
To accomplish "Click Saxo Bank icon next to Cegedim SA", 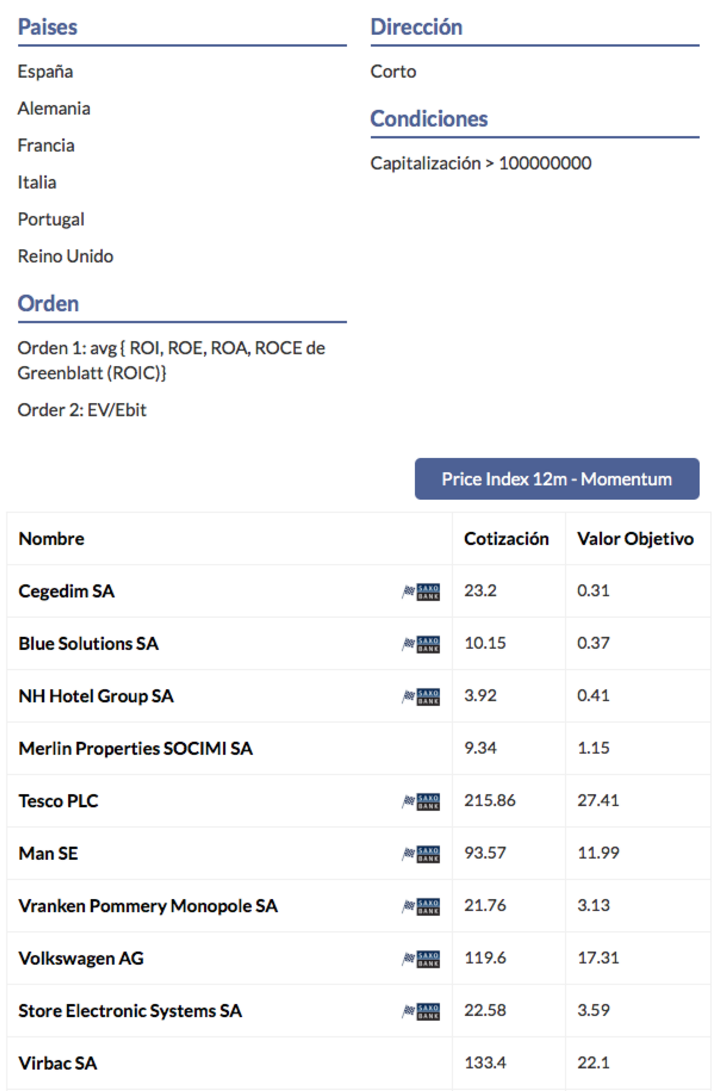I will point(421,591).
